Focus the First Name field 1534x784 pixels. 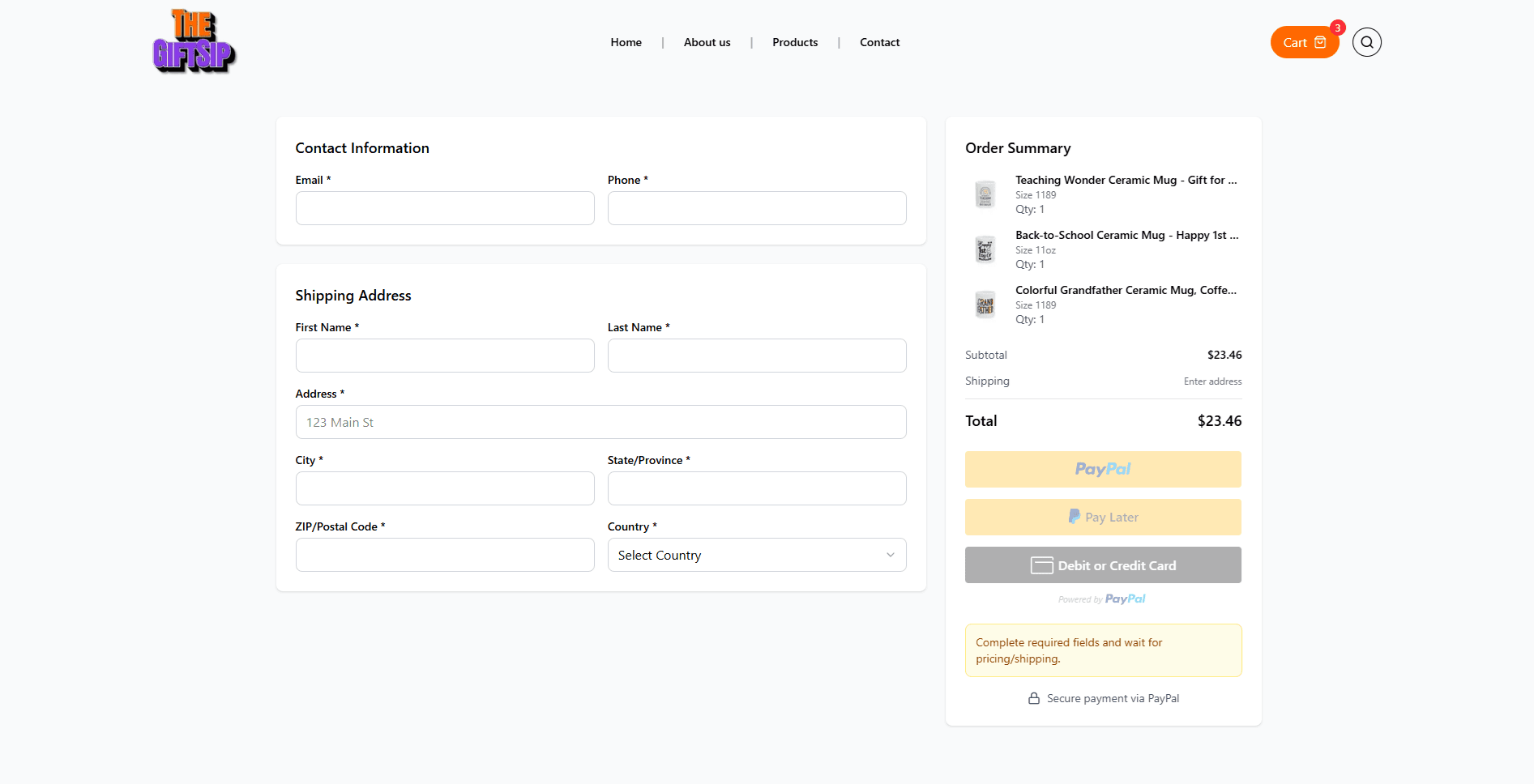click(x=444, y=356)
